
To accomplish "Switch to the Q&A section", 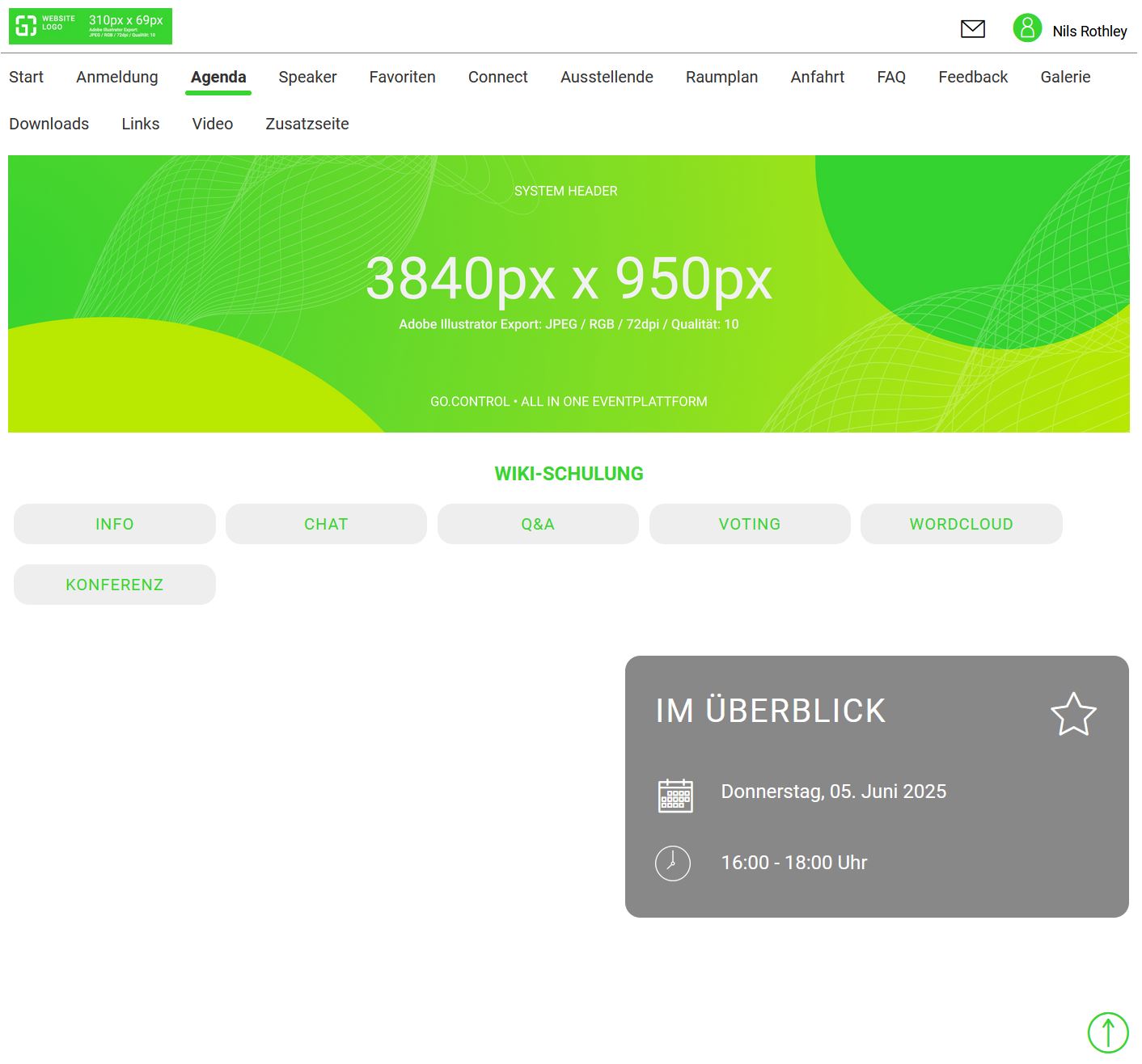I will pyautogui.click(x=538, y=524).
